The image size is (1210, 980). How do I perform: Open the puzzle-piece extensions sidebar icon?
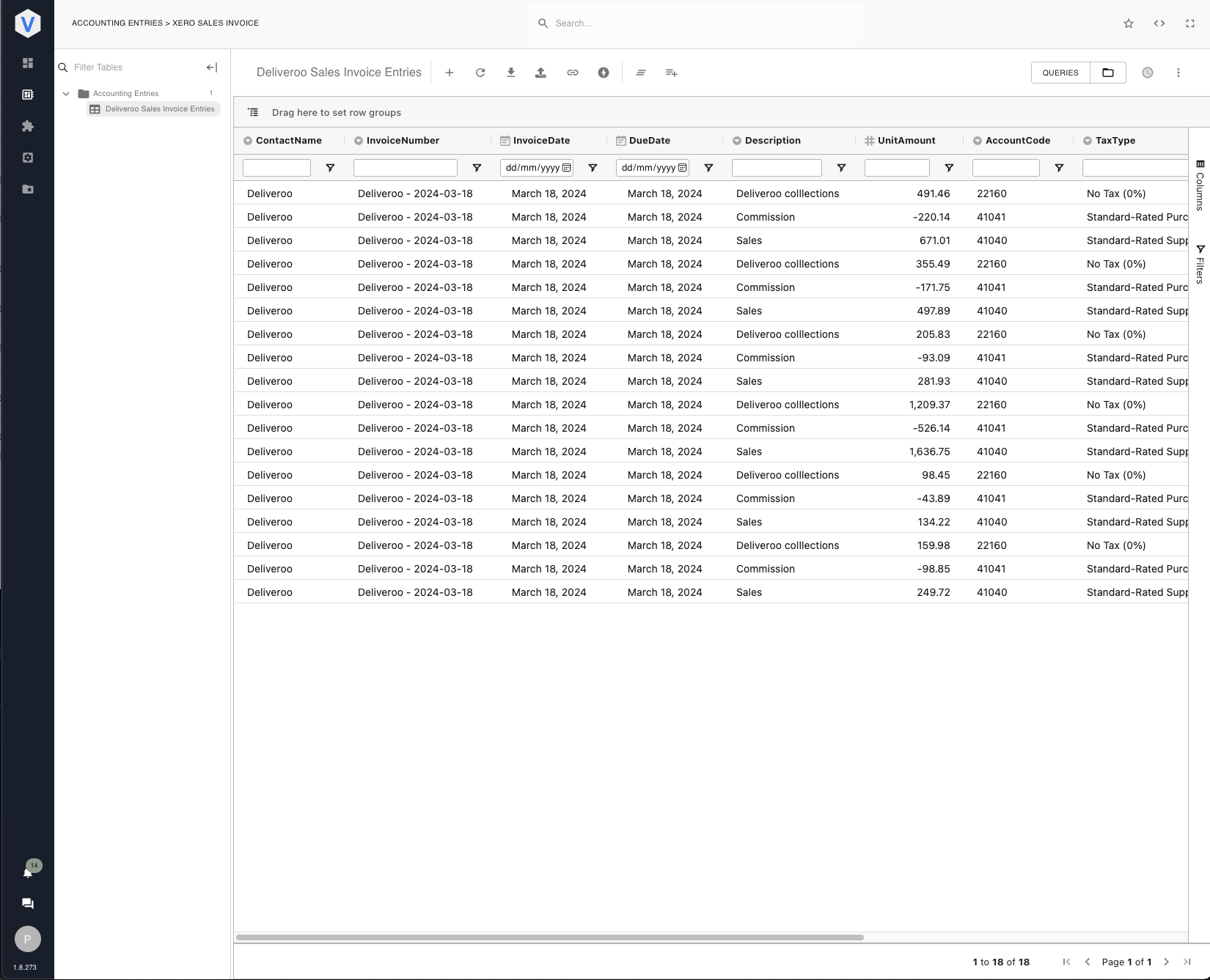point(28,126)
